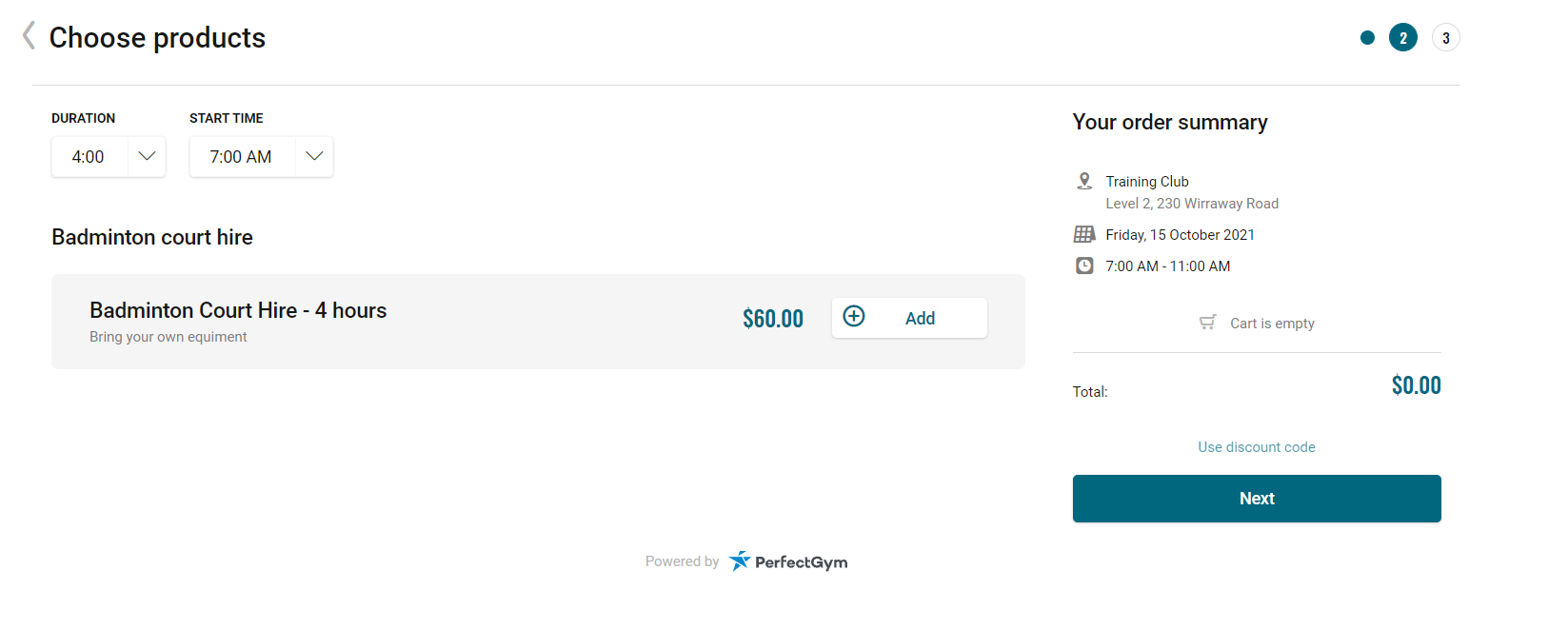Open the Duration dropdown arrow
Viewport: 1568px width, 629px height.
tap(147, 156)
